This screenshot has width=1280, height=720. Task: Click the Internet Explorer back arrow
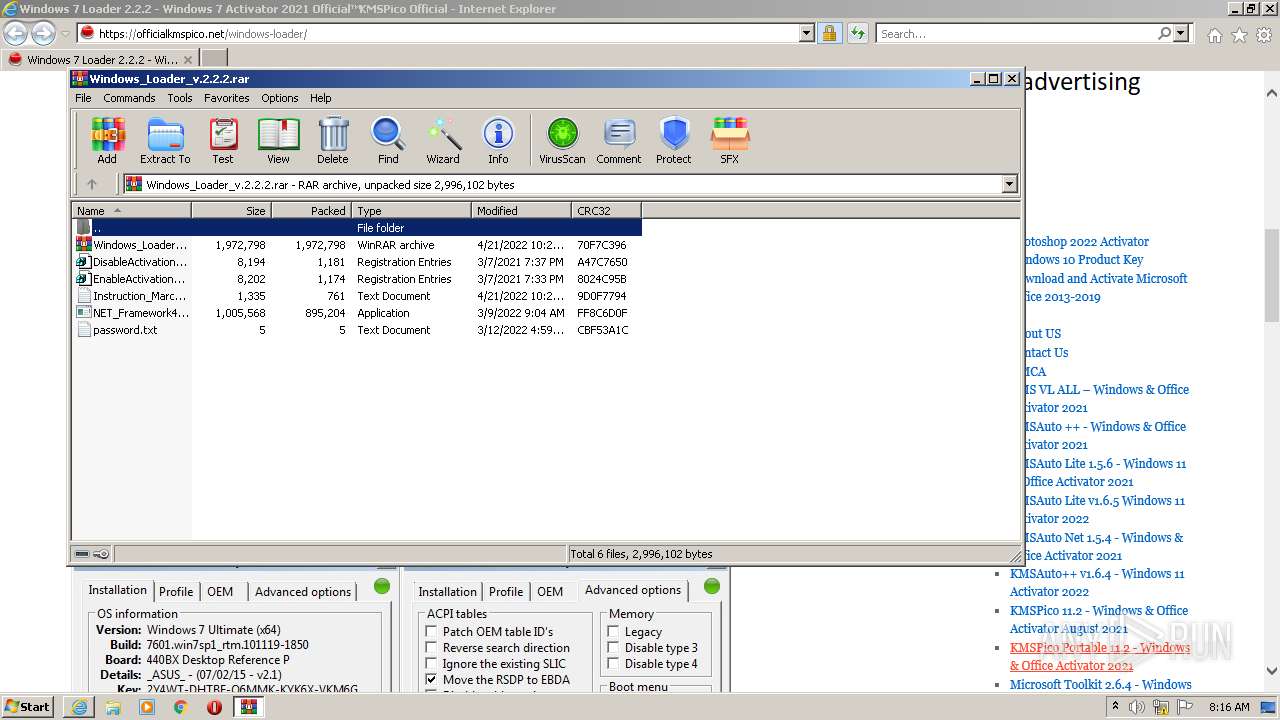[x=16, y=33]
